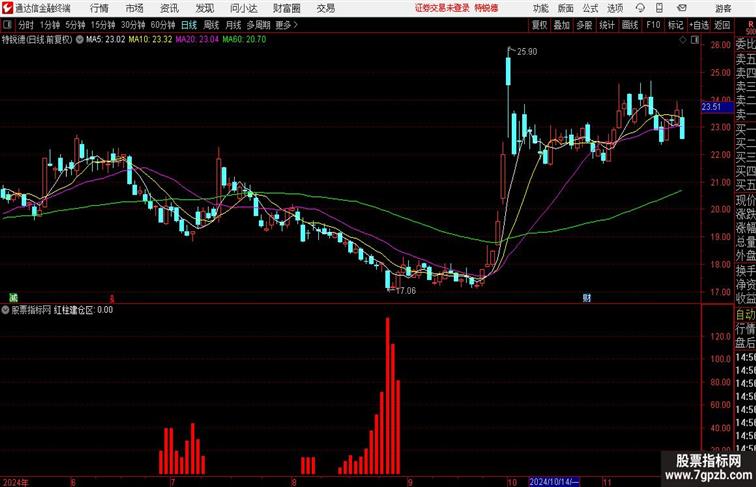Image resolution: width=756 pixels, height=487 pixels.
Task: Click the 画线 drawing button
Action: point(630,25)
